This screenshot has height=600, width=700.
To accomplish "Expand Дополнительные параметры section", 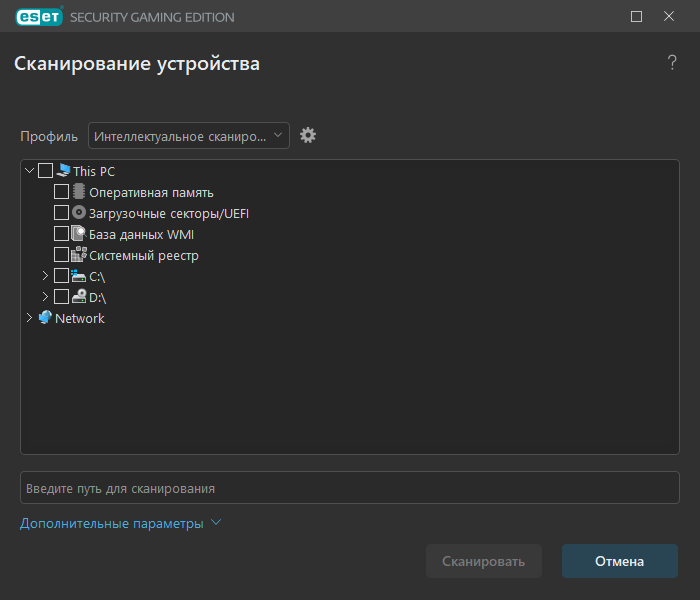I will pos(121,523).
